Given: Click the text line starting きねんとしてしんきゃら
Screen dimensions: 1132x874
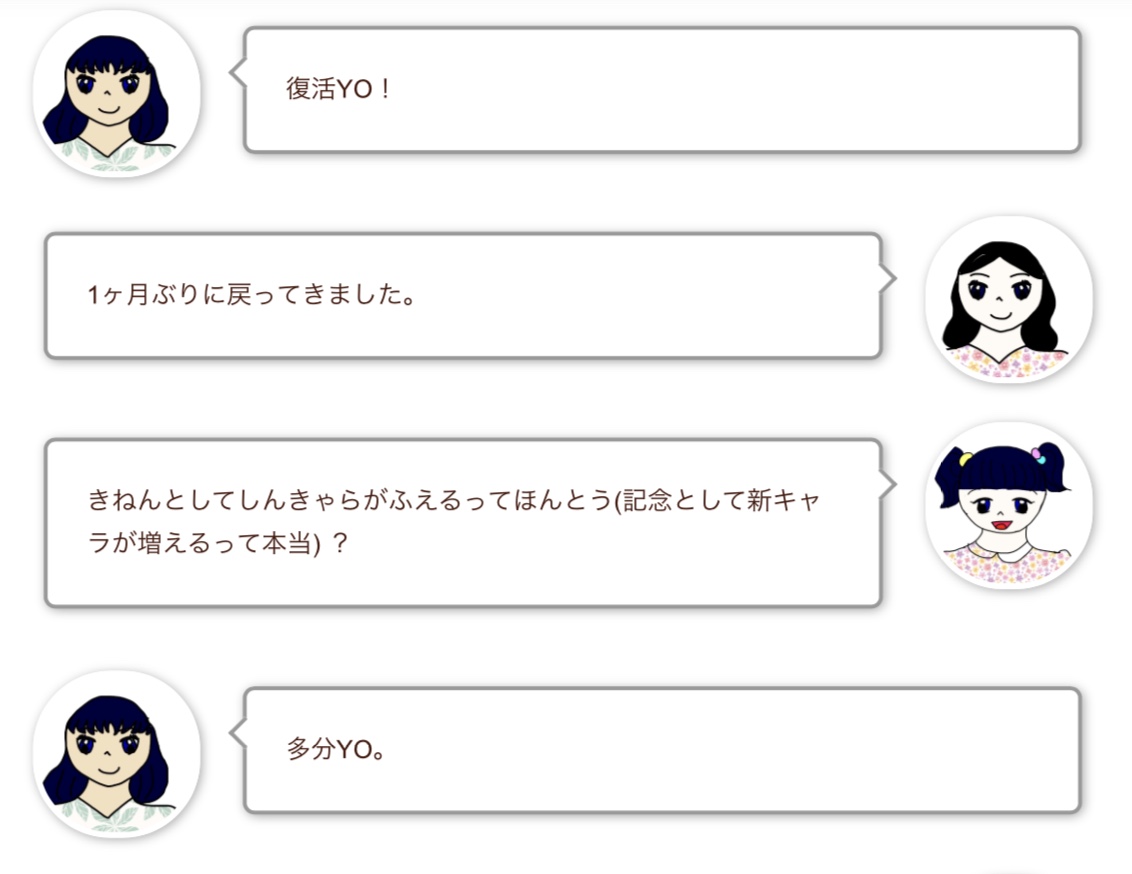Looking at the screenshot, I should coord(454,500).
